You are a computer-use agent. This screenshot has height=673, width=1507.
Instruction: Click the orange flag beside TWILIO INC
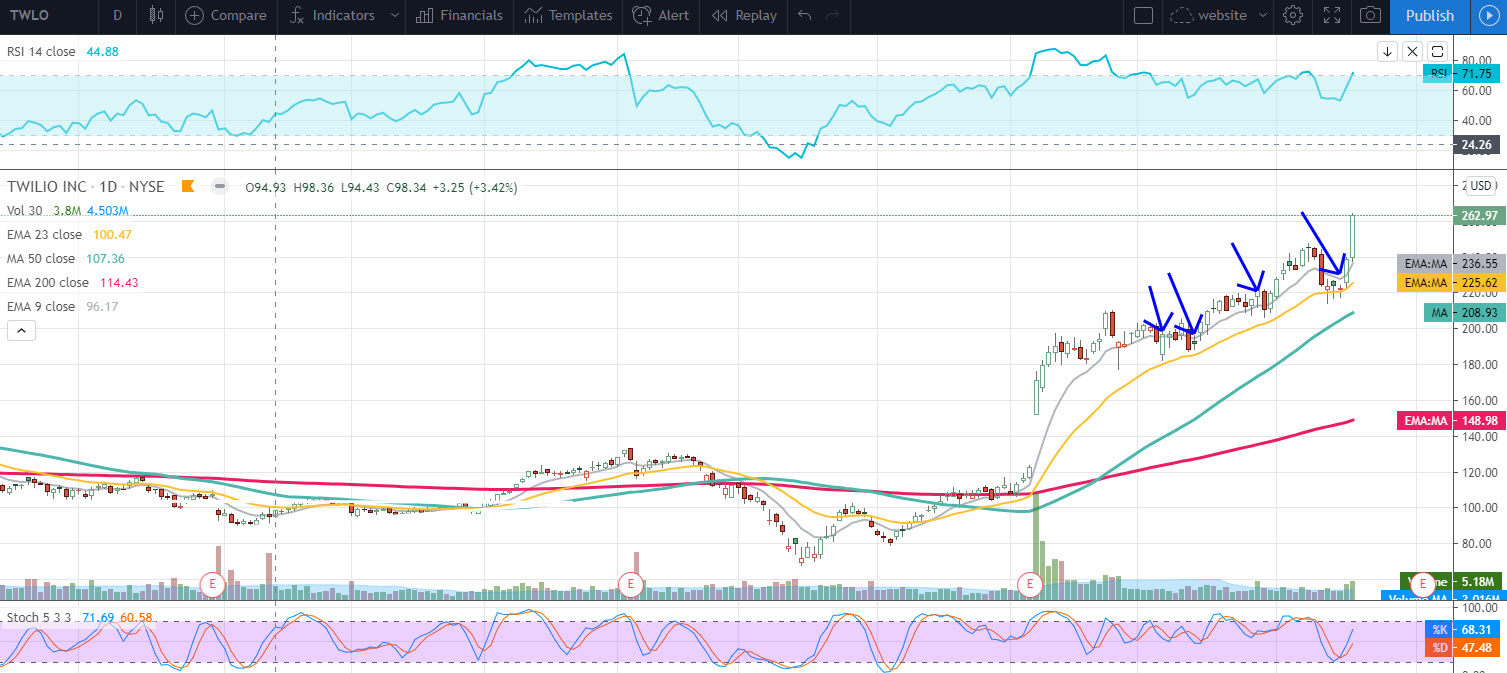[x=187, y=186]
